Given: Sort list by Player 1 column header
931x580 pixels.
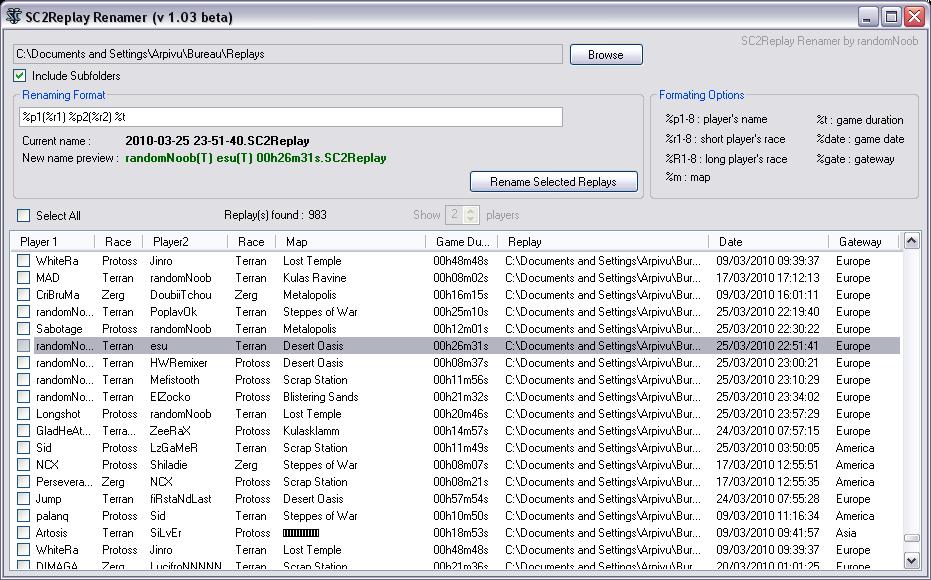Looking at the screenshot, I should pyautogui.click(x=53, y=242).
